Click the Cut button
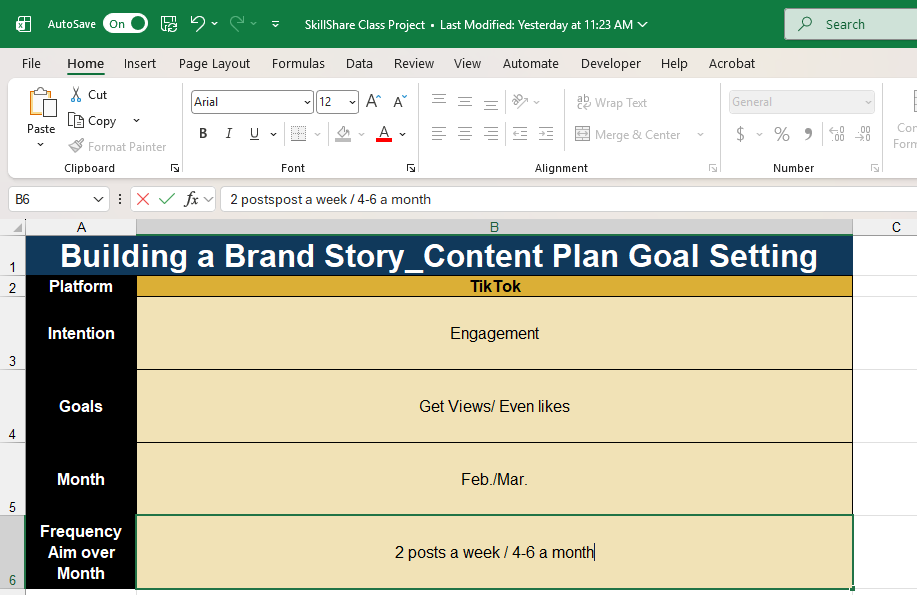Screen dimensions: 917x595 (x=89, y=94)
